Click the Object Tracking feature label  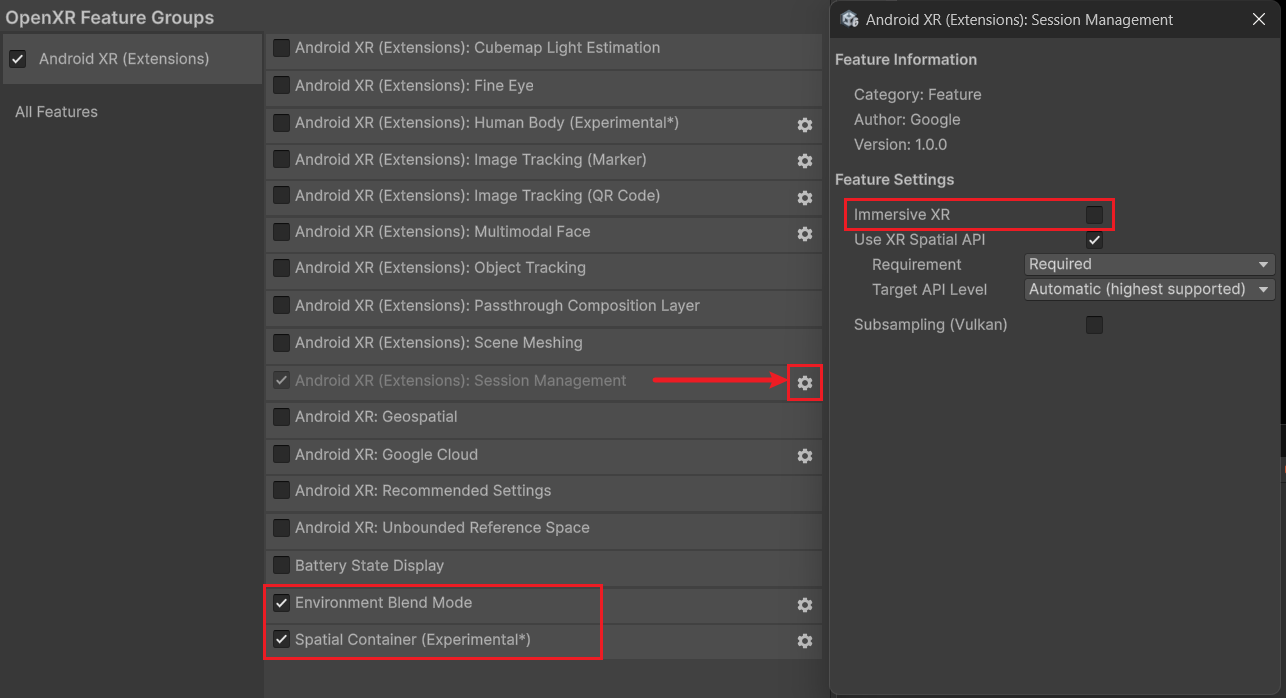click(x=440, y=268)
